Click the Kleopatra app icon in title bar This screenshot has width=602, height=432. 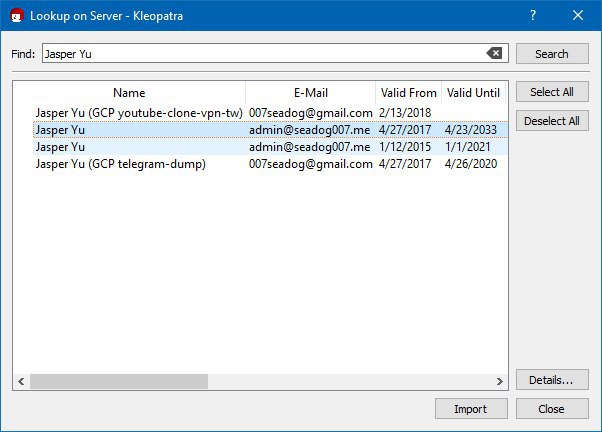(x=17, y=16)
